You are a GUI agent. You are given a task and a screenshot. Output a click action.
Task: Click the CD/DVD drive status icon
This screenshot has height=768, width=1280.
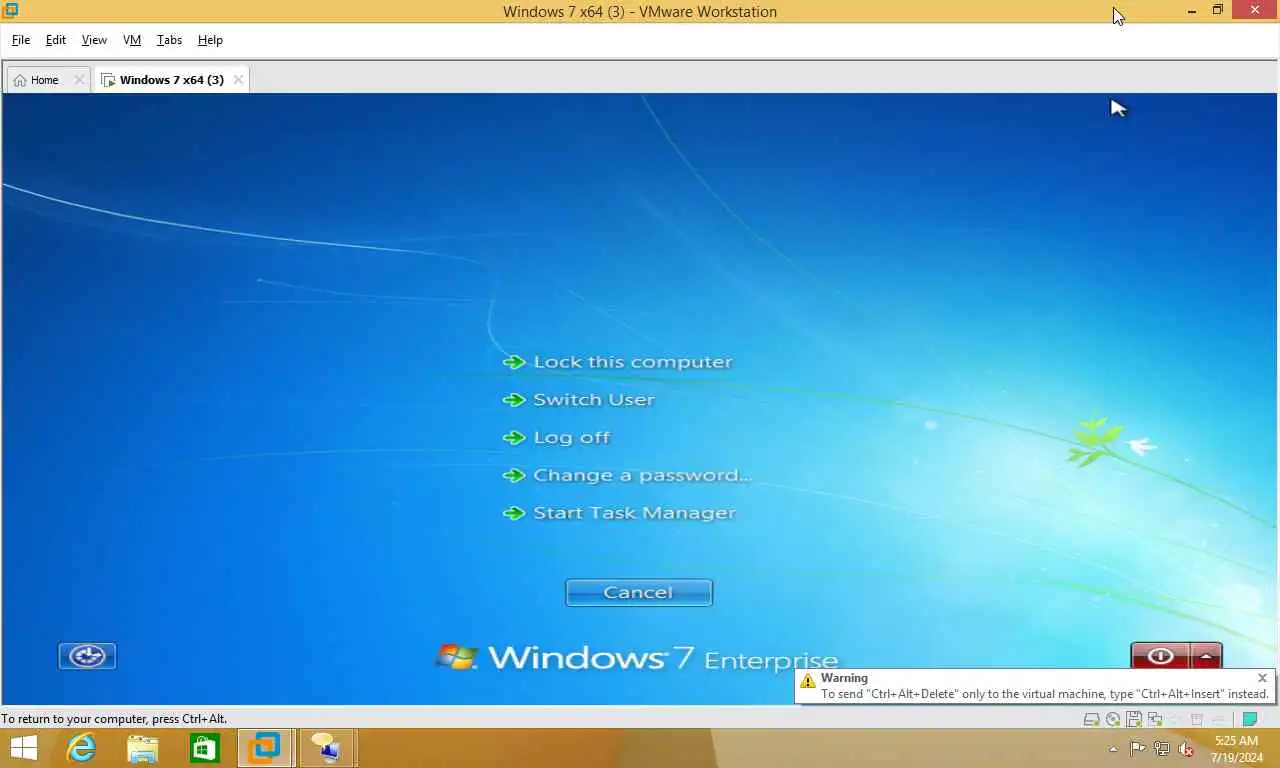[1113, 719]
